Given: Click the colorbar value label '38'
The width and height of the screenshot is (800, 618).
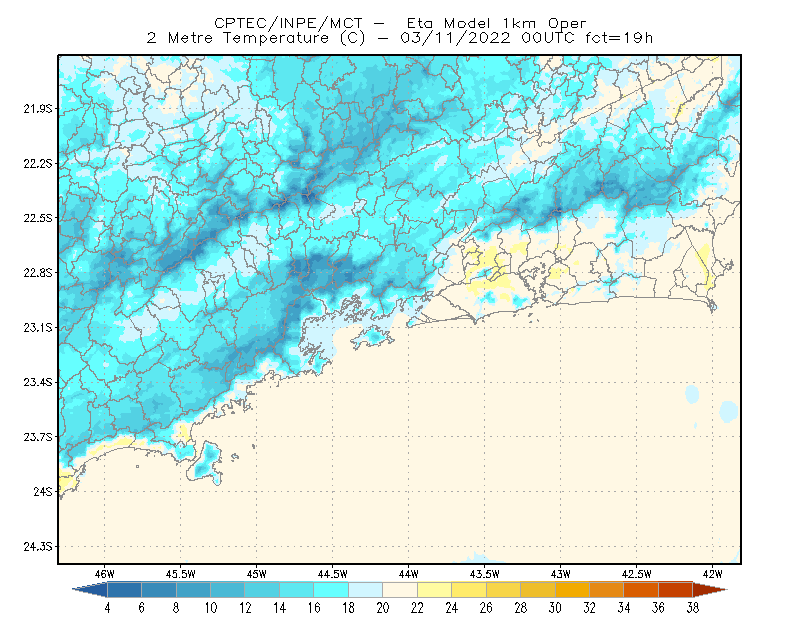Looking at the screenshot, I should click(693, 608).
